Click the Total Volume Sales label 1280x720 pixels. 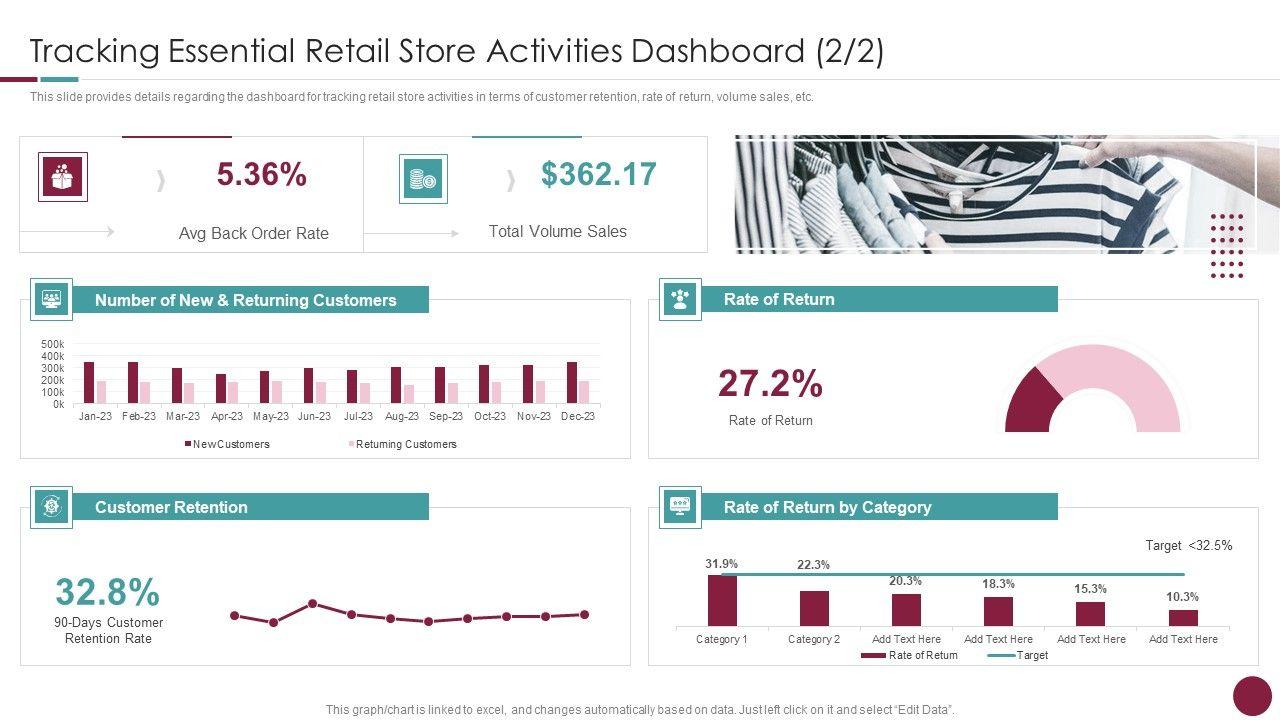(558, 231)
